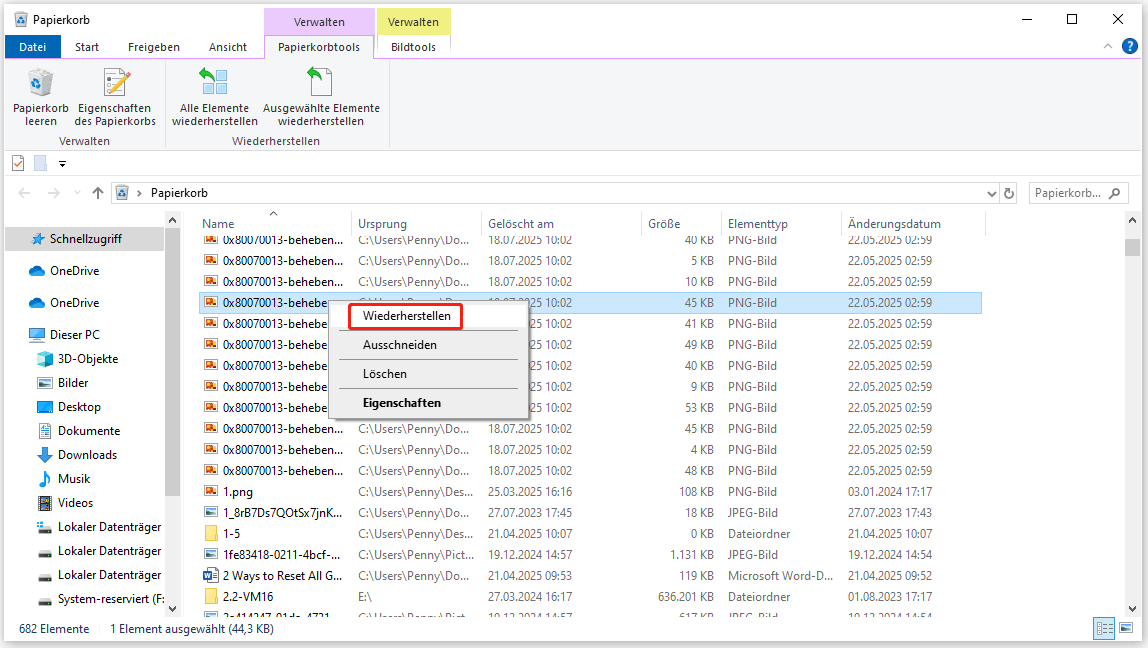
Task: Open Schnellzugriff in the navigation pane
Action: (x=85, y=239)
